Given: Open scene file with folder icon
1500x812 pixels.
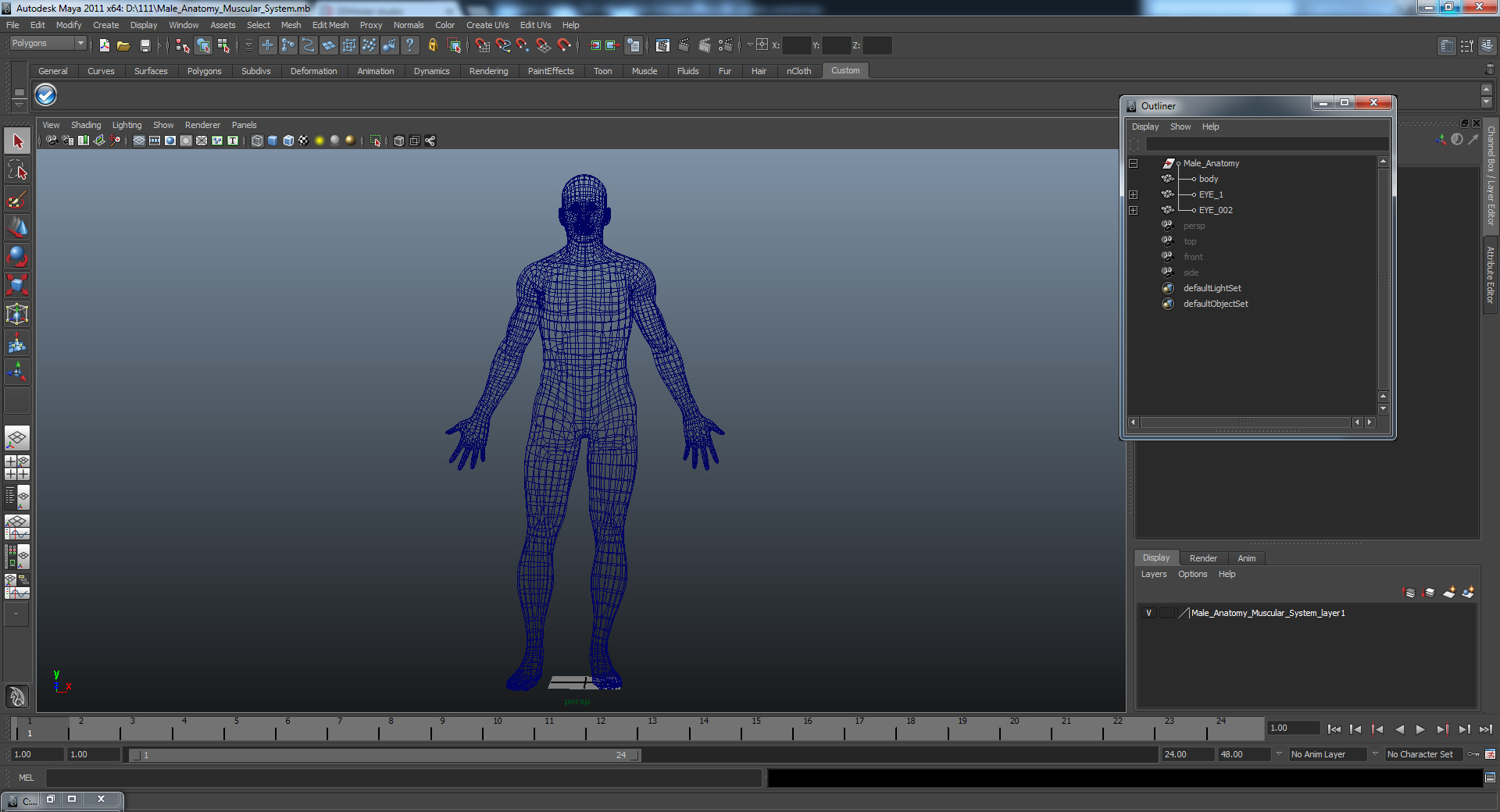Looking at the screenshot, I should click(123, 46).
